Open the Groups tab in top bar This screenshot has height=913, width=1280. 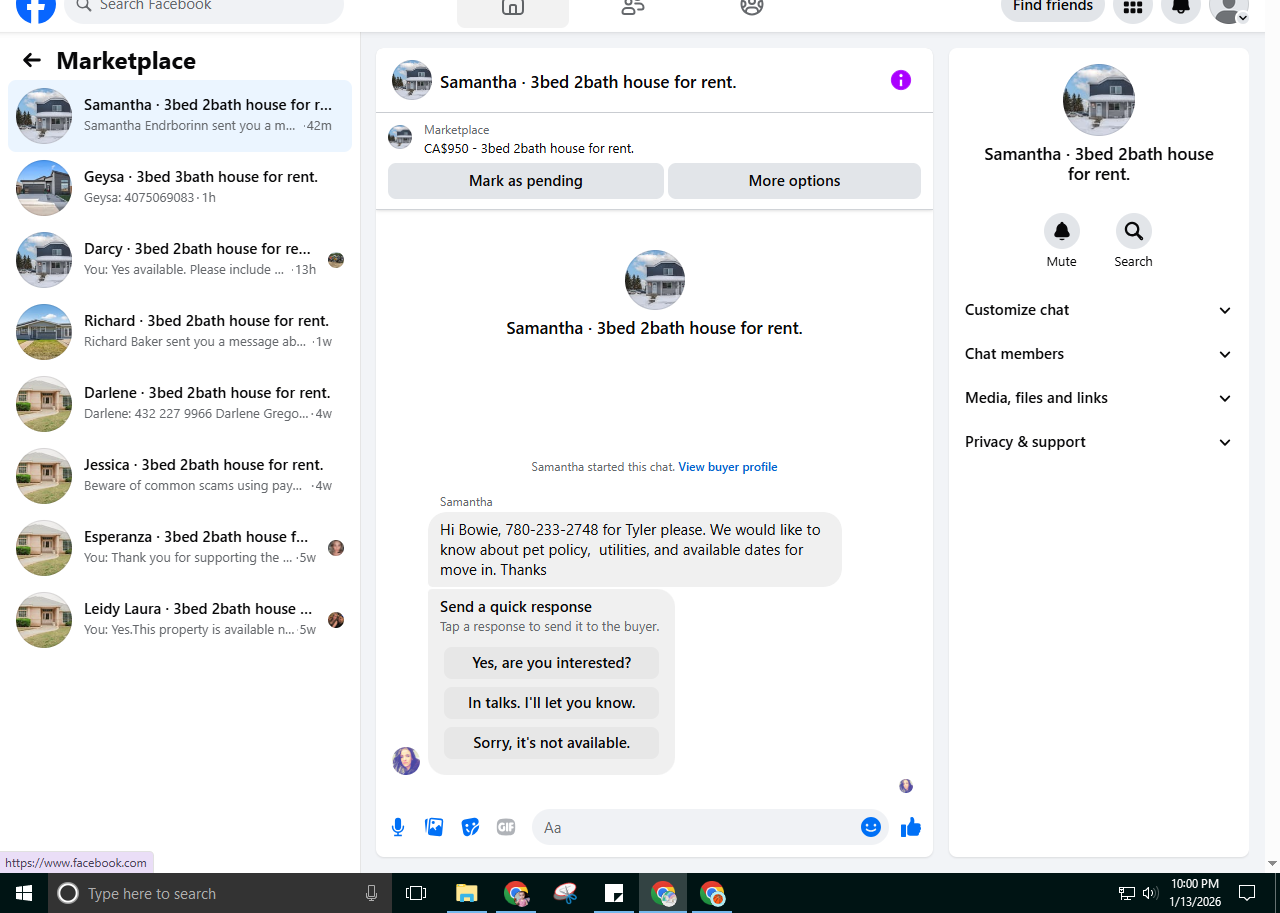coord(752,8)
